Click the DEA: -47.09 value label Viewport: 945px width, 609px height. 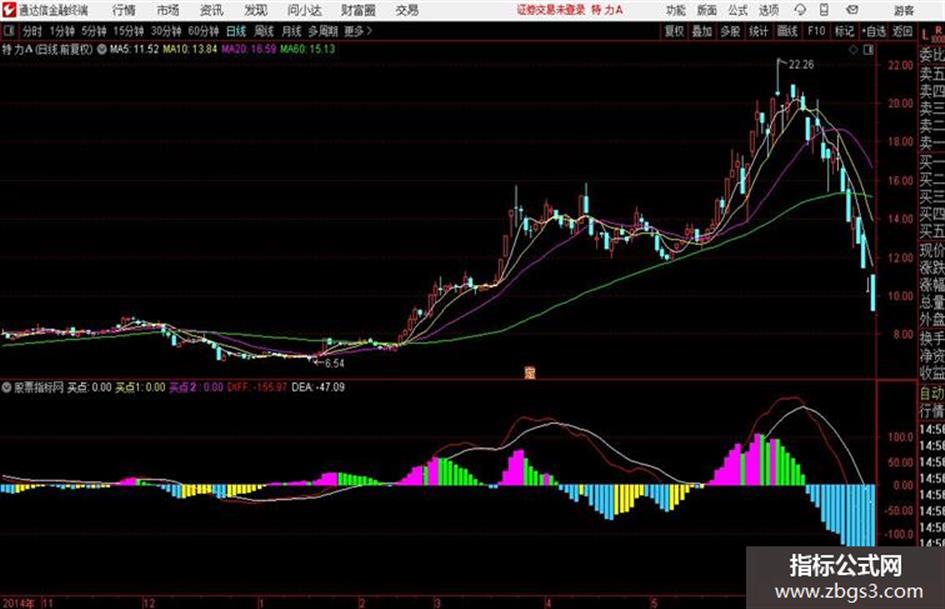point(318,387)
